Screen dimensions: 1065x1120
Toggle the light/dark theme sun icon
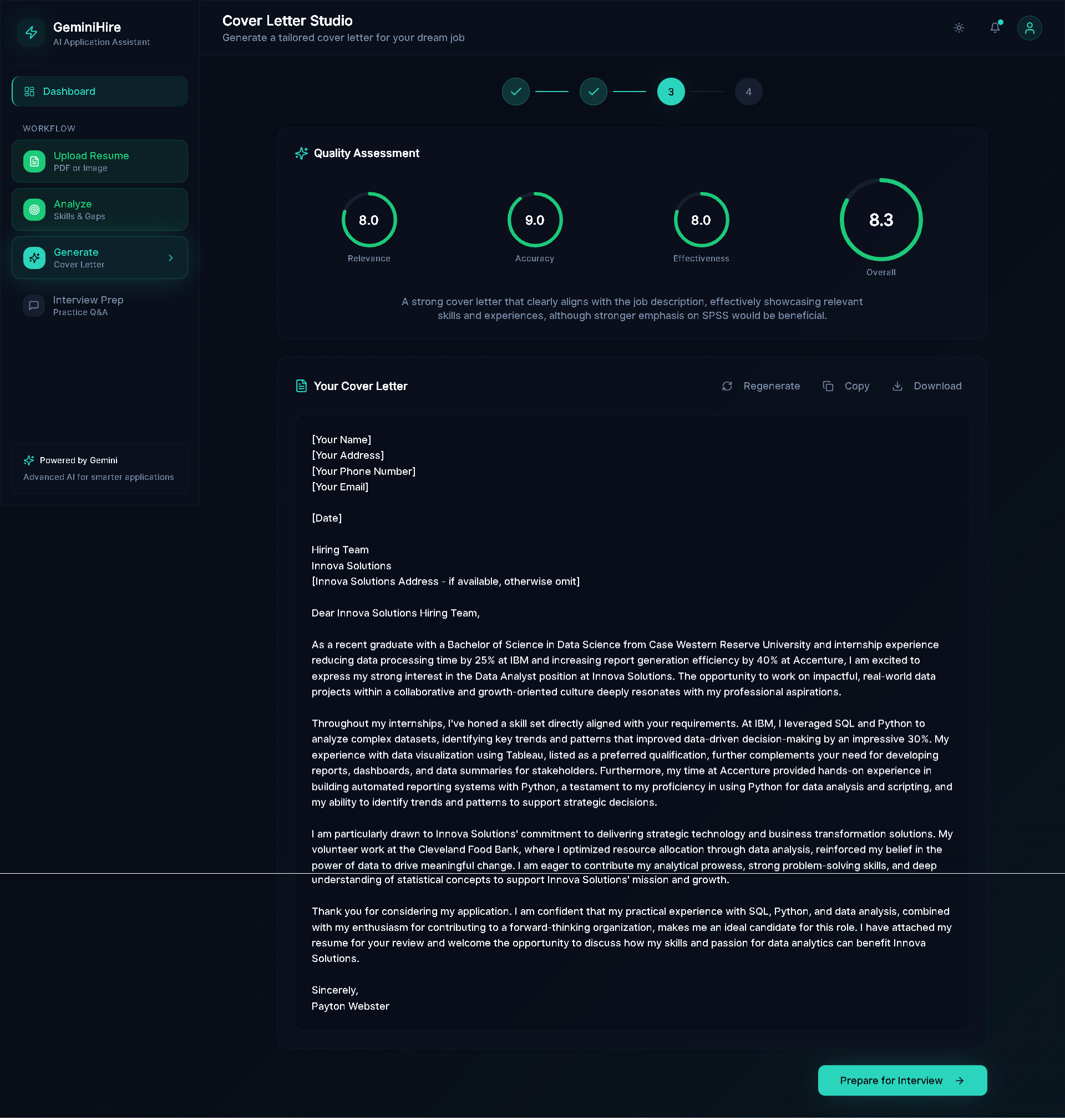(959, 28)
